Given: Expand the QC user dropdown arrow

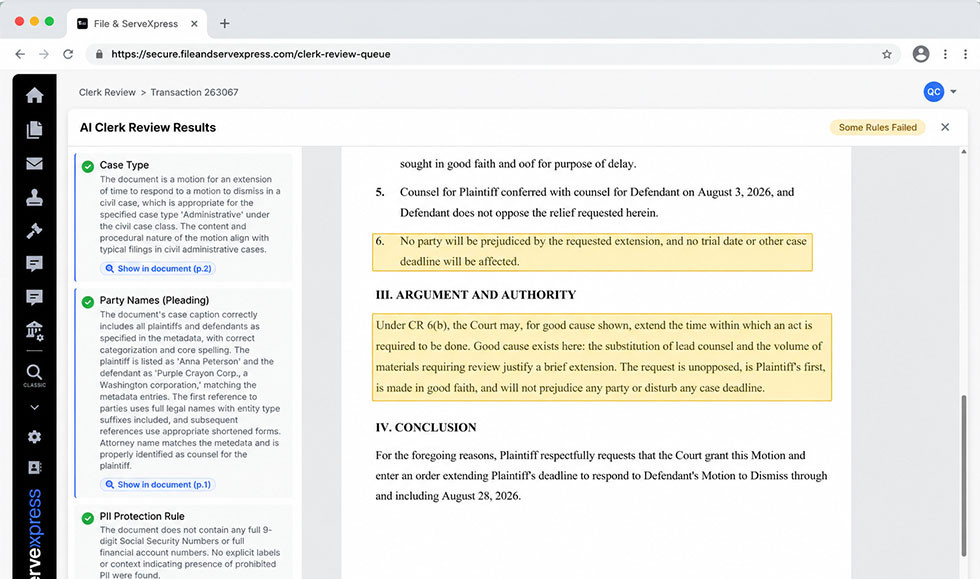Looking at the screenshot, I should (953, 92).
